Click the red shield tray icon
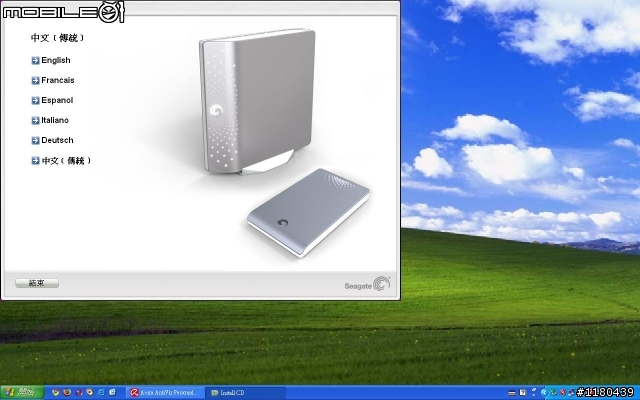The width and height of the screenshot is (640, 400). [562, 393]
